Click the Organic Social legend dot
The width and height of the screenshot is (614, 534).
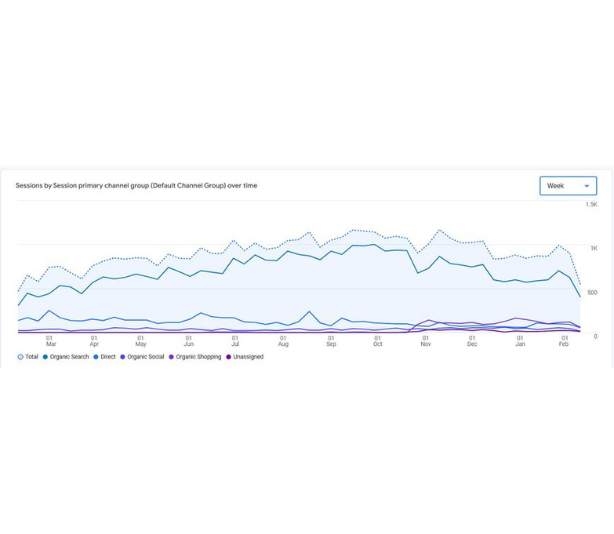pyautogui.click(x=123, y=357)
